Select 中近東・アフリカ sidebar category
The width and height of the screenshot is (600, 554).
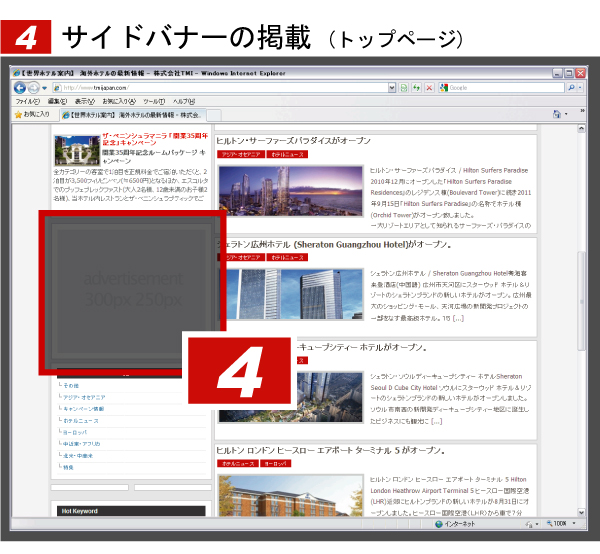[82, 444]
